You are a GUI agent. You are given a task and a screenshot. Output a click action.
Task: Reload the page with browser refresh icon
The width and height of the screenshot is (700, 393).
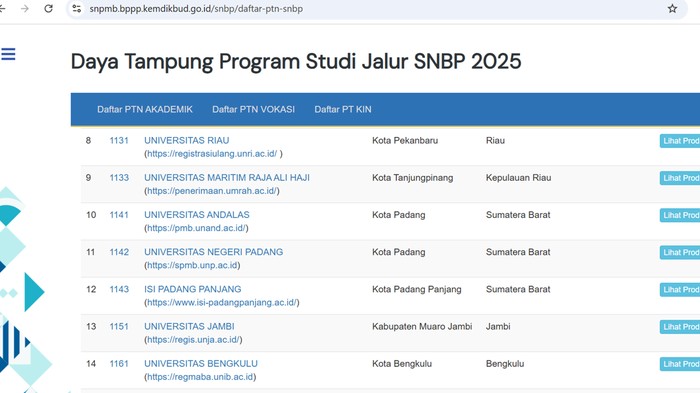(x=48, y=8)
